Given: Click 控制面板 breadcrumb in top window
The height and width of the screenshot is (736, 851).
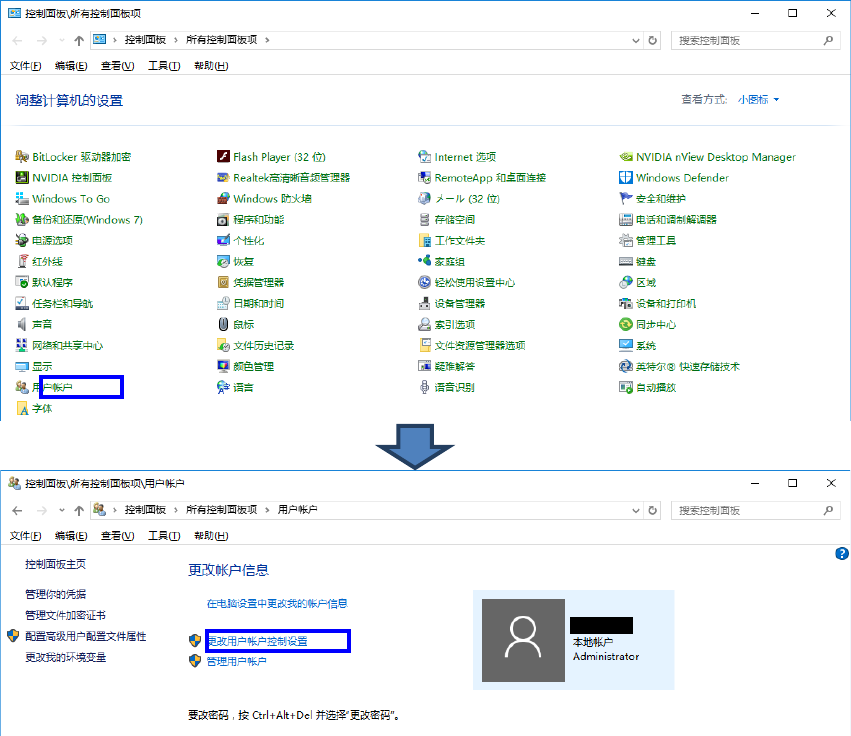Looking at the screenshot, I should (145, 40).
